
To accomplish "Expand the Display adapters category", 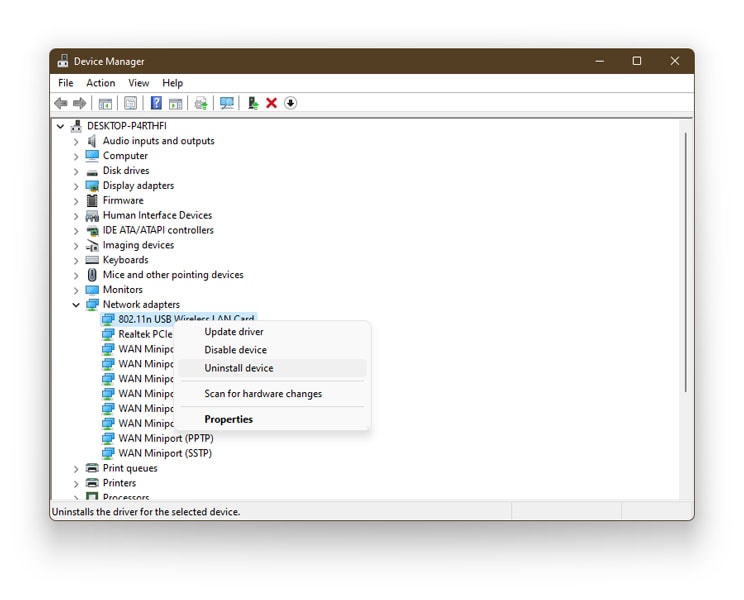I will (76, 186).
